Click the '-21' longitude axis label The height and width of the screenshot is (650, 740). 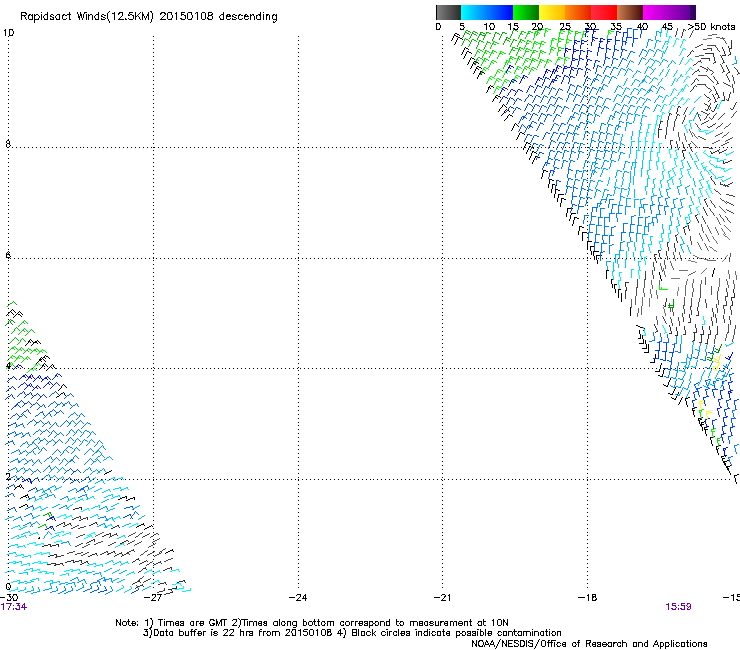[442, 597]
